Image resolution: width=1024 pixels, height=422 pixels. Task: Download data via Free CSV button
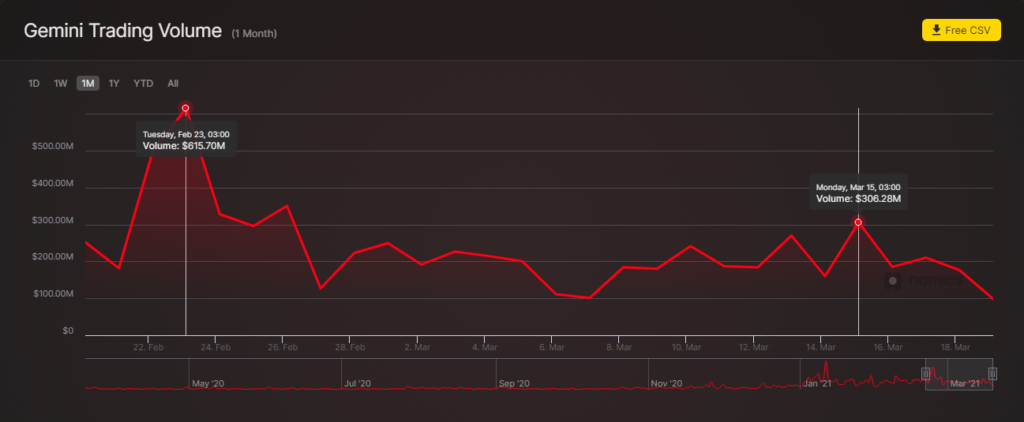pyautogui.click(x=961, y=30)
